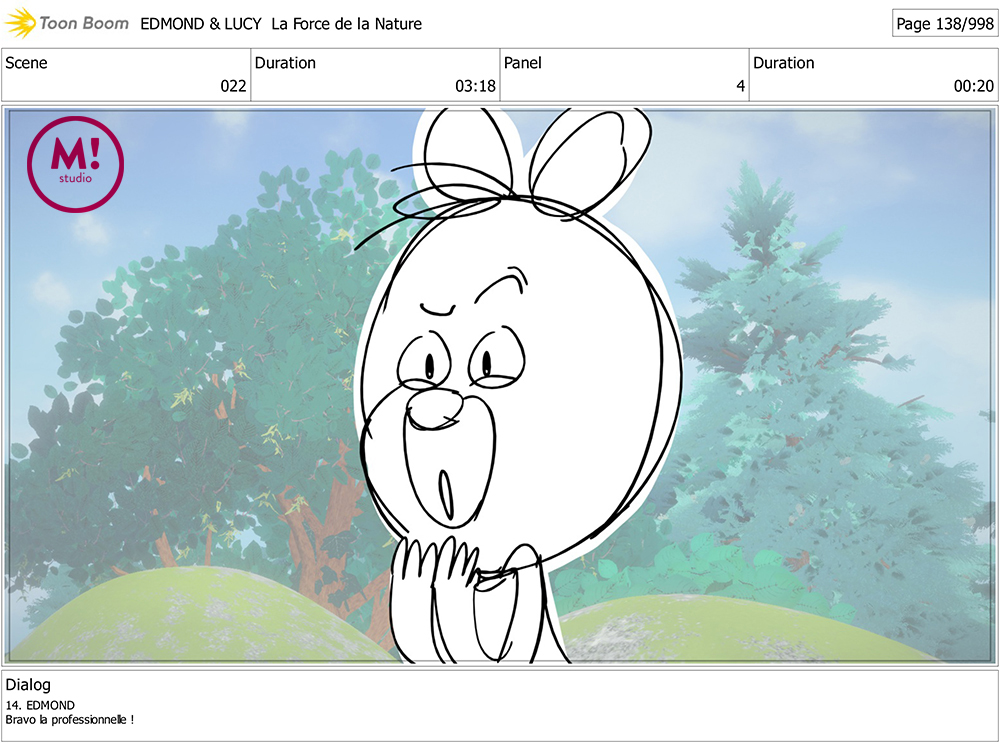Click the storyboard panel thumbnail of the rabbit
This screenshot has width=1000, height=743.
(x=499, y=386)
